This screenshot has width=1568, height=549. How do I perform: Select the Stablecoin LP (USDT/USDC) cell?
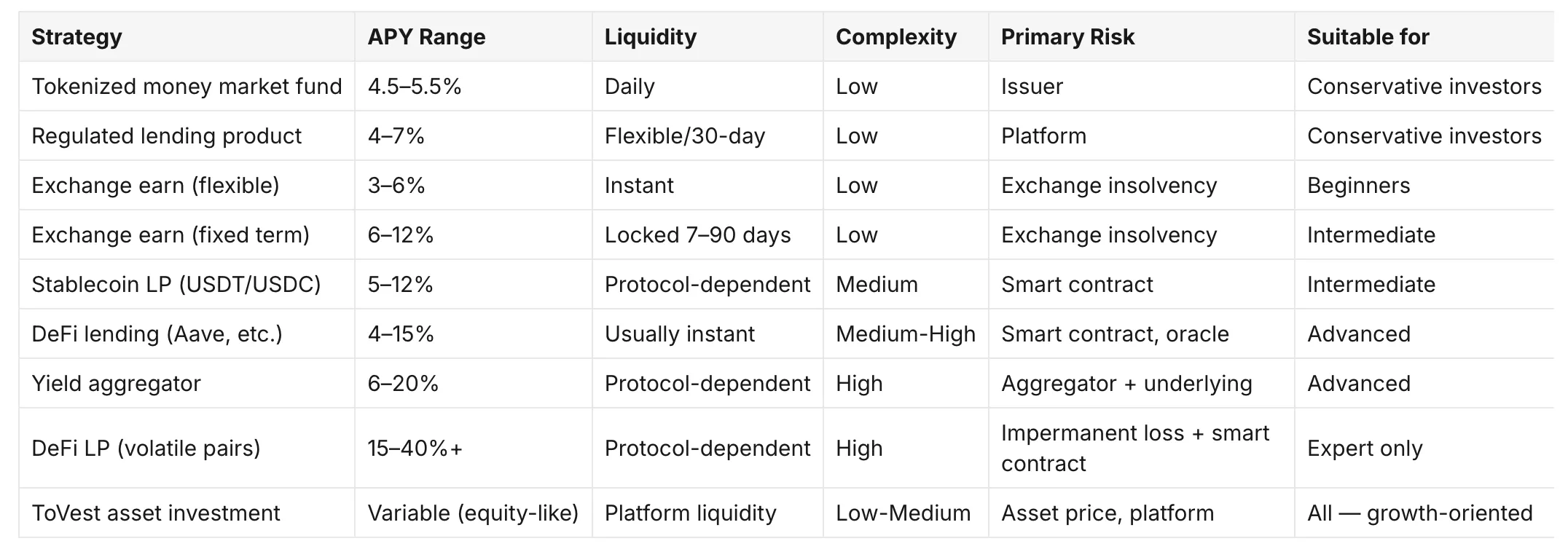pyautogui.click(x=187, y=284)
